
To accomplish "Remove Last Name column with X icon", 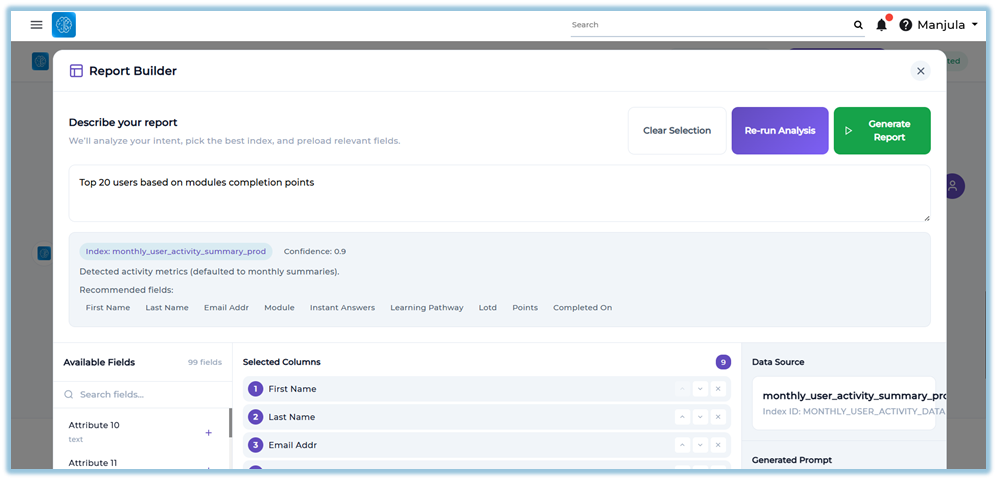I will (718, 417).
